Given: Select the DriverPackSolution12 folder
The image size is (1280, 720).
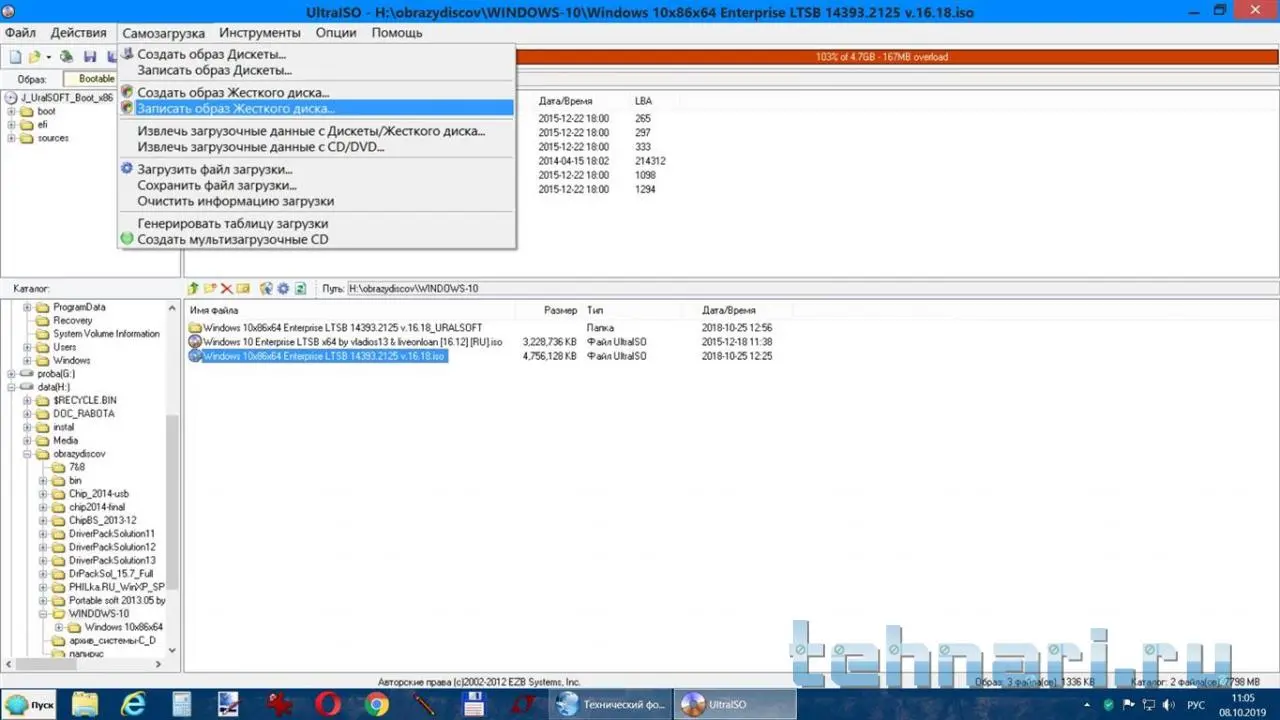Looking at the screenshot, I should pyautogui.click(x=112, y=547).
